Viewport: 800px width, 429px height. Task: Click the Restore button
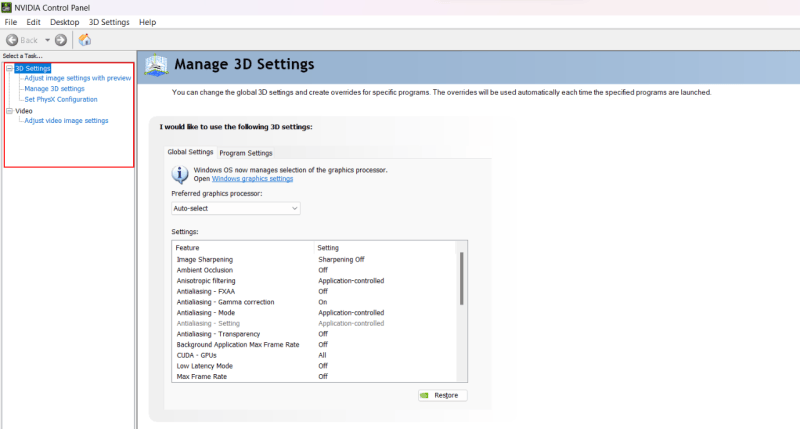click(442, 395)
